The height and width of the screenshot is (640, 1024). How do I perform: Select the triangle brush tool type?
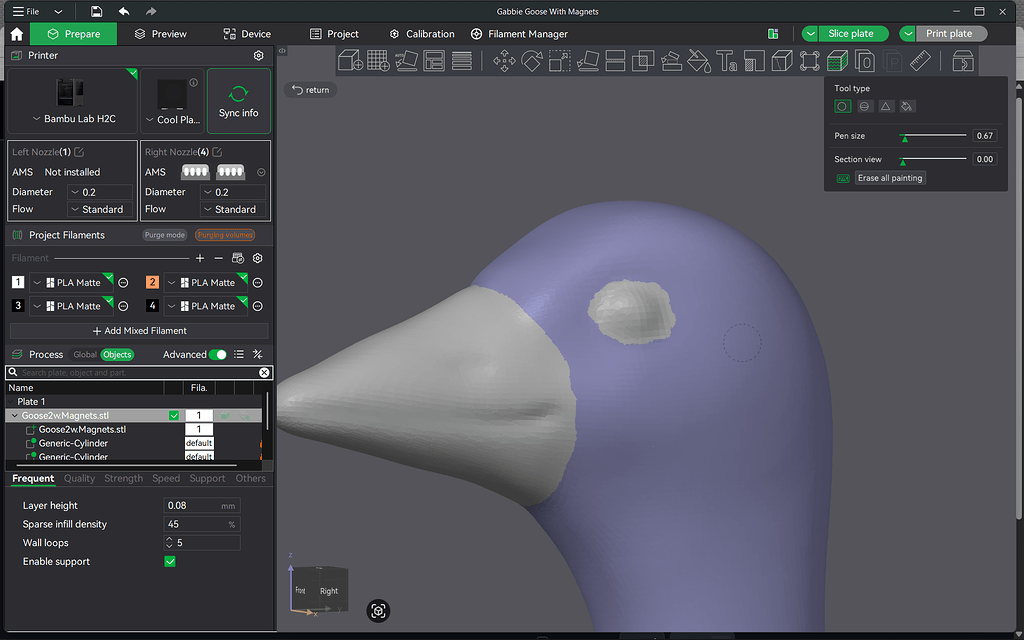click(886, 106)
